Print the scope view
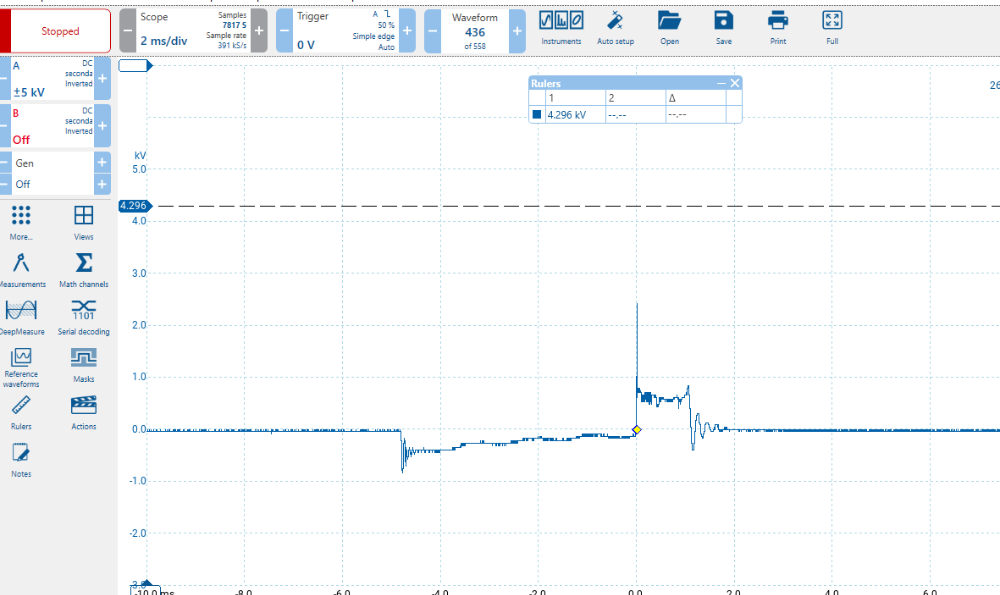This screenshot has width=1000, height=595. (x=778, y=28)
